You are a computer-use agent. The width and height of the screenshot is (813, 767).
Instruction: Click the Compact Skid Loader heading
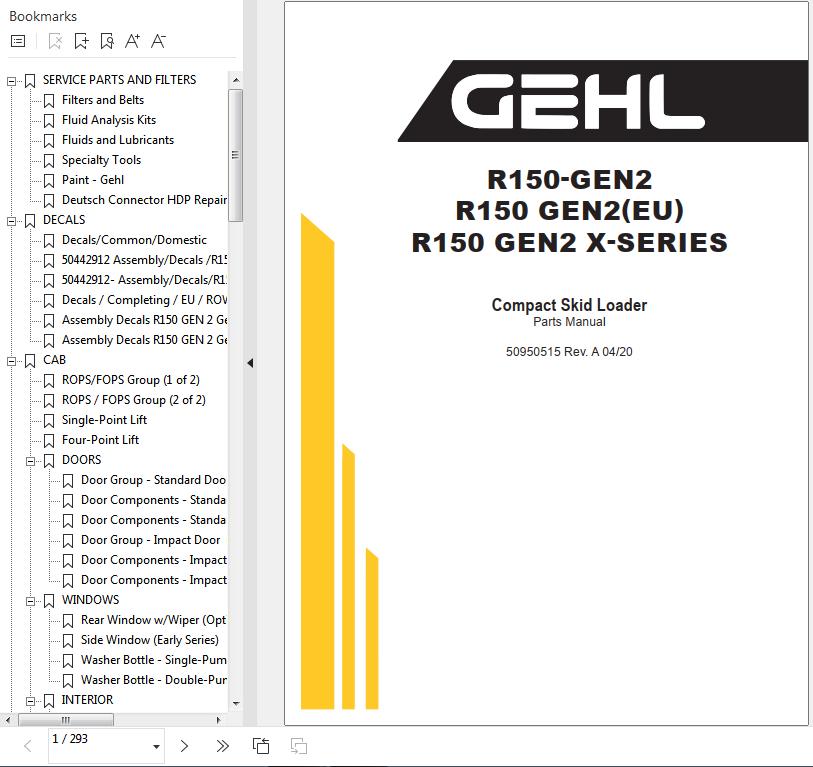coord(569,305)
